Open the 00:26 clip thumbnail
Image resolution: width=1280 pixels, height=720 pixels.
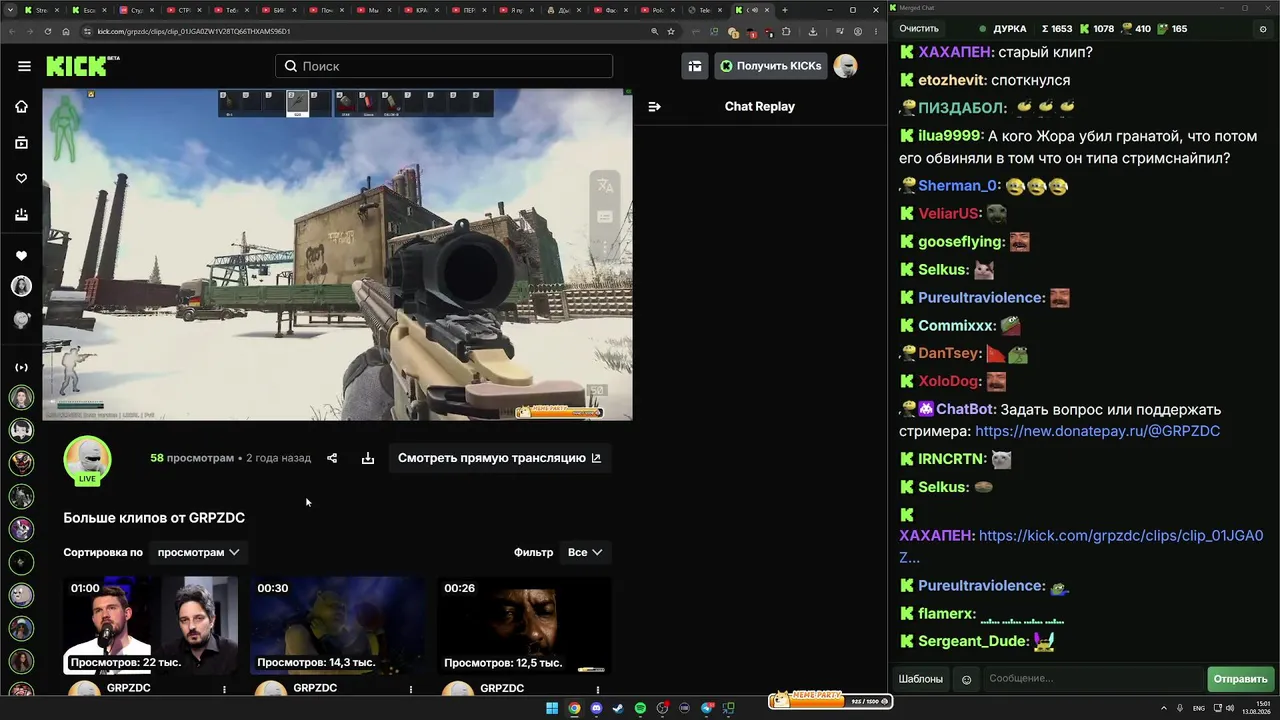(524, 625)
